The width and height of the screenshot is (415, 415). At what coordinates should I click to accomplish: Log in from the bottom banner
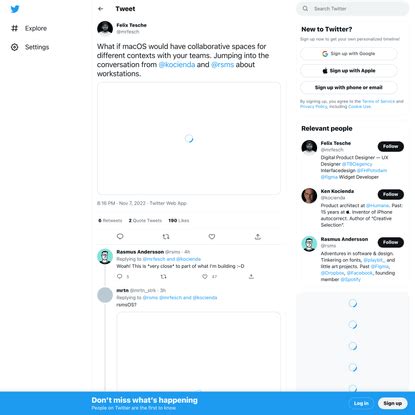(361, 403)
